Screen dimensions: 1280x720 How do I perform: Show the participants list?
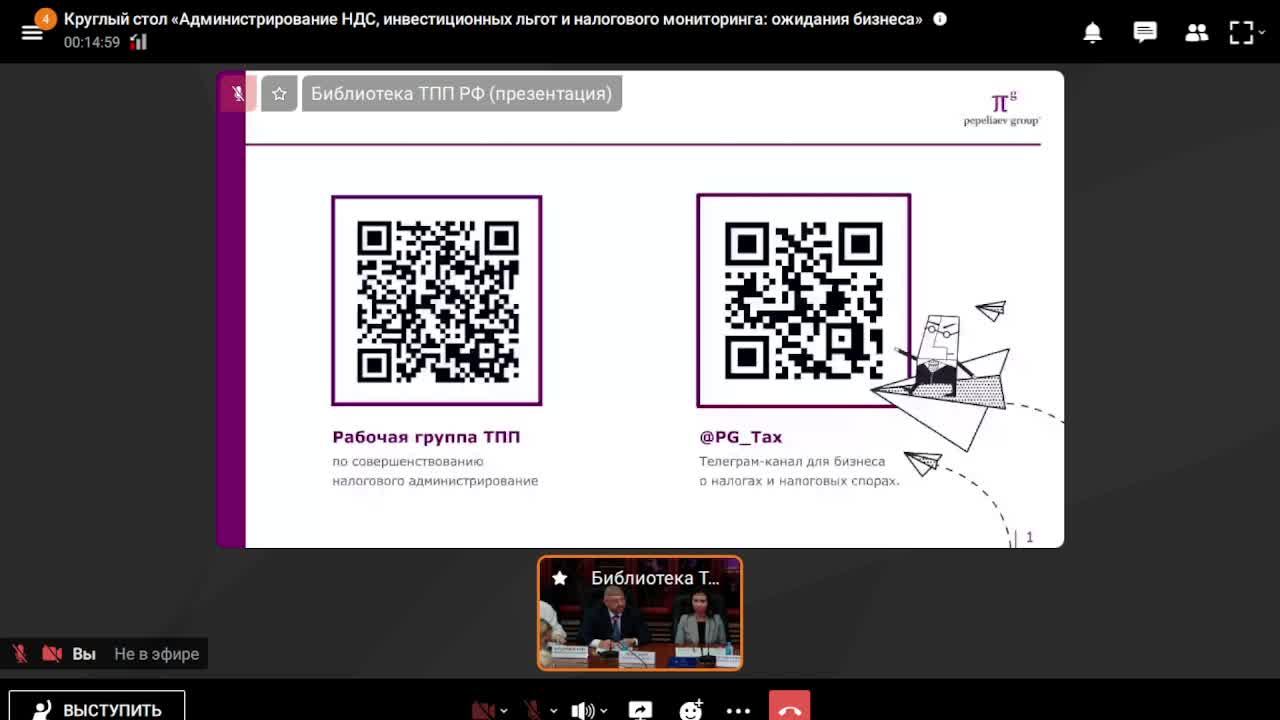pyautogui.click(x=1196, y=33)
